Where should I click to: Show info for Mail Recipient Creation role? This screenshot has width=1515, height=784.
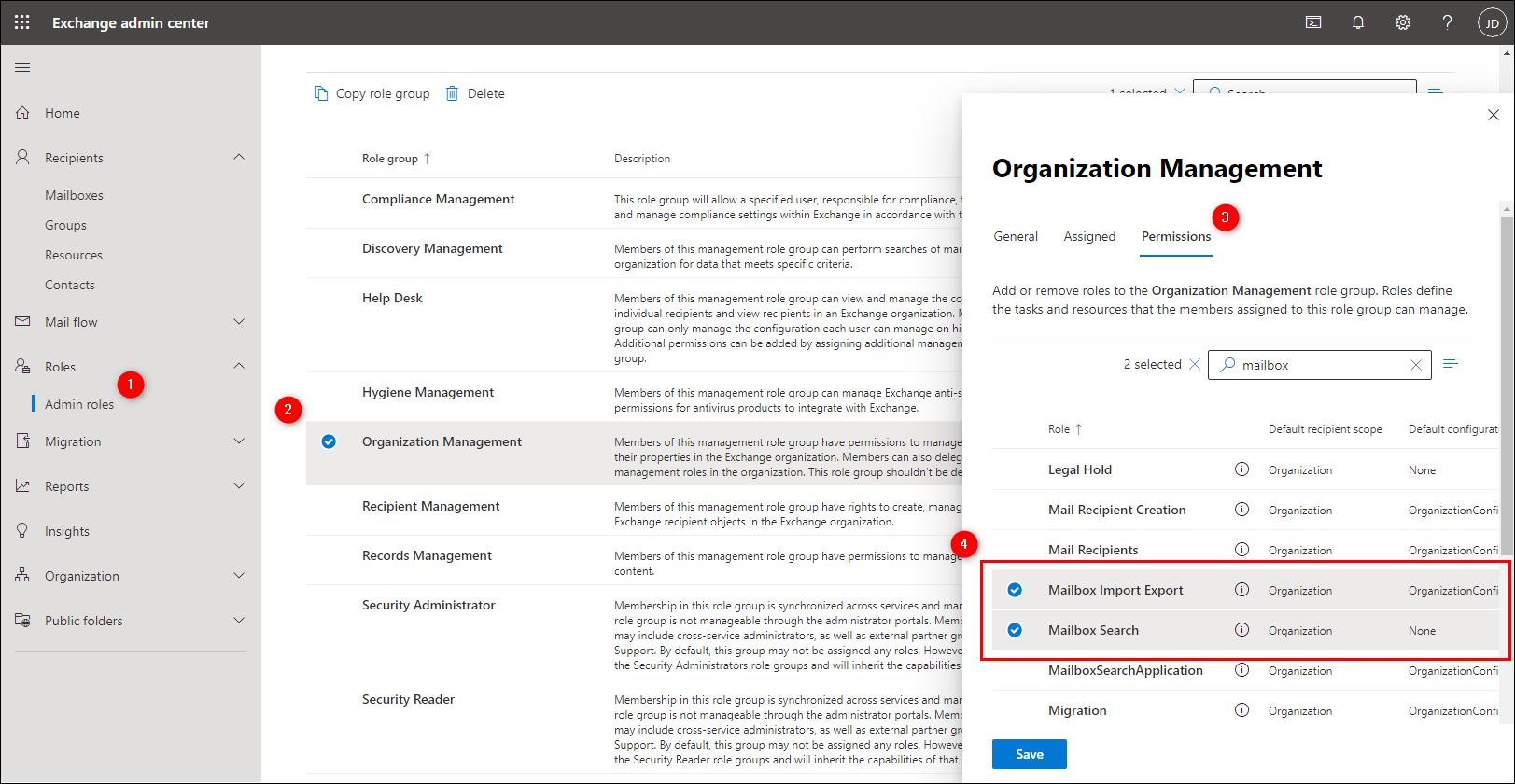pos(1241,510)
